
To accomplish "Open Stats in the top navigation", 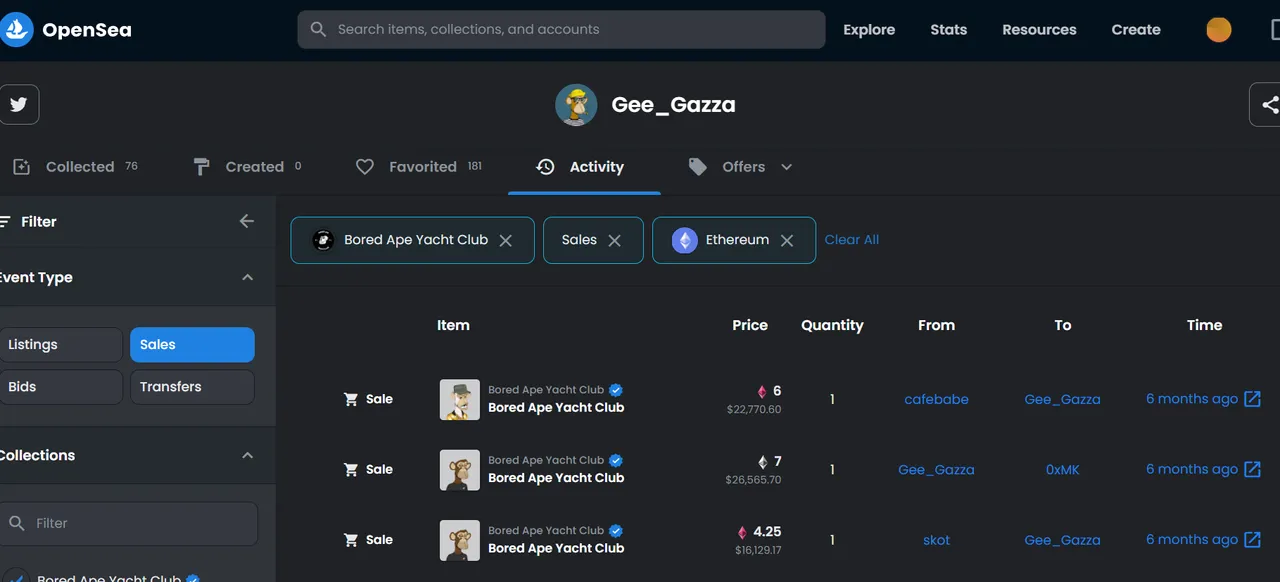I will 948,30.
